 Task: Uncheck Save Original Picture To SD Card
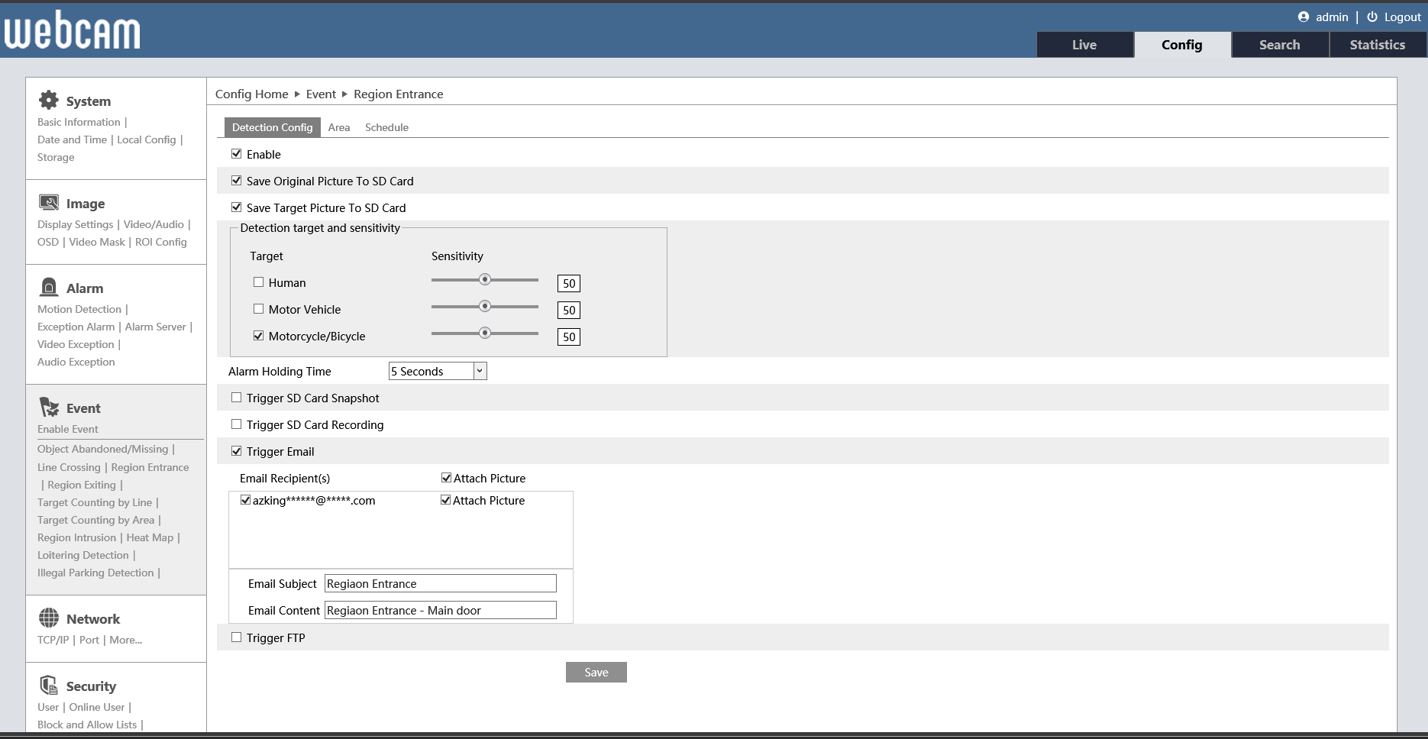[x=237, y=181]
